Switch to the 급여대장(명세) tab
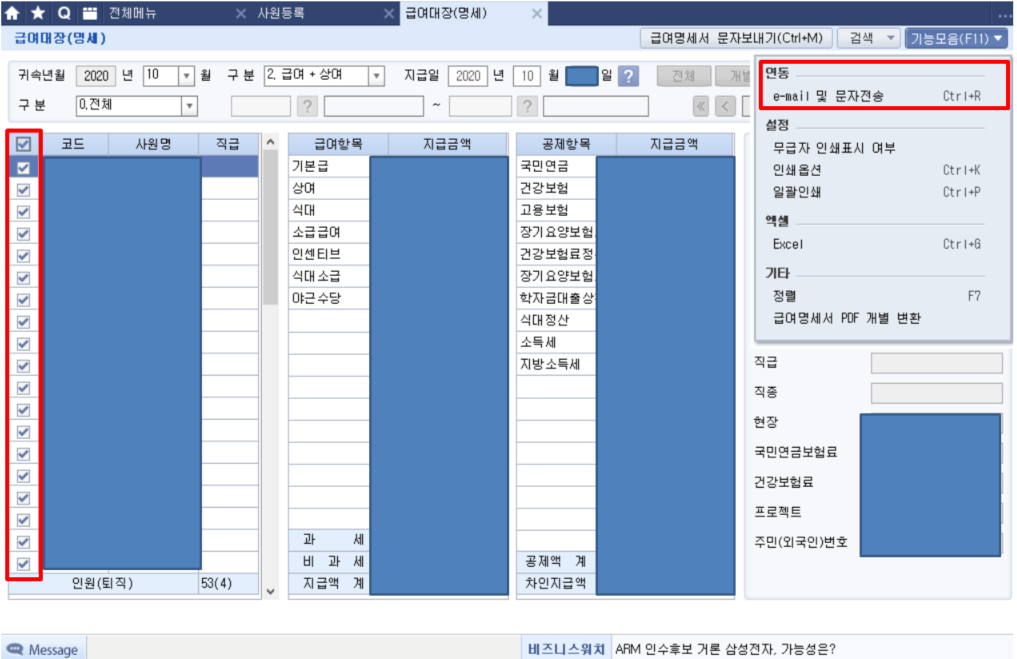 click(446, 13)
